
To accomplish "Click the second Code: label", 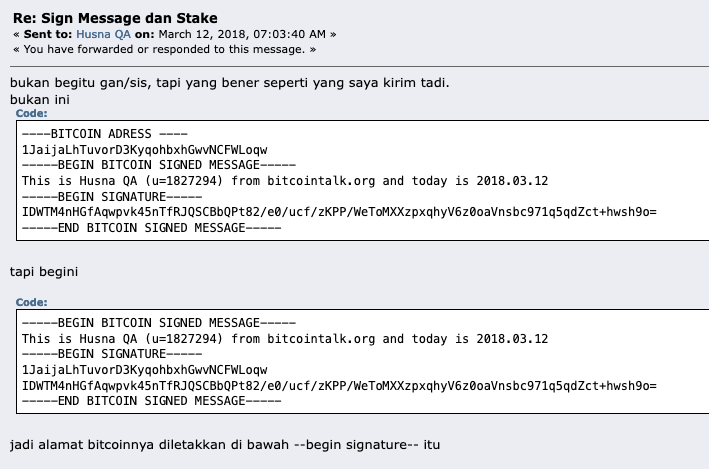I will pyautogui.click(x=31, y=302).
